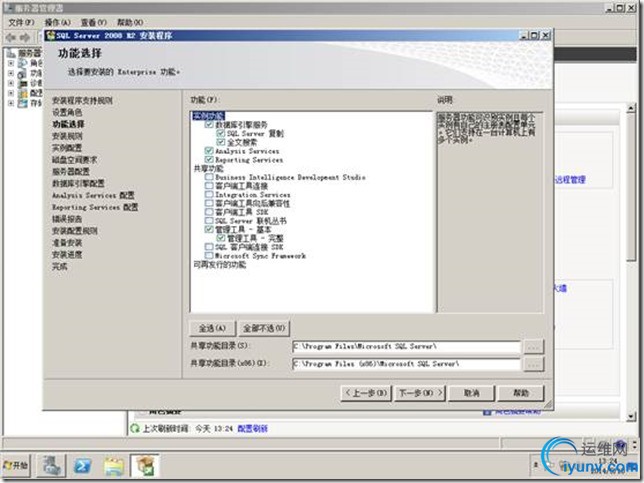Uncheck 管理工具 - 完整 feature
Screen dimensions: 644x483
pos(221,238)
